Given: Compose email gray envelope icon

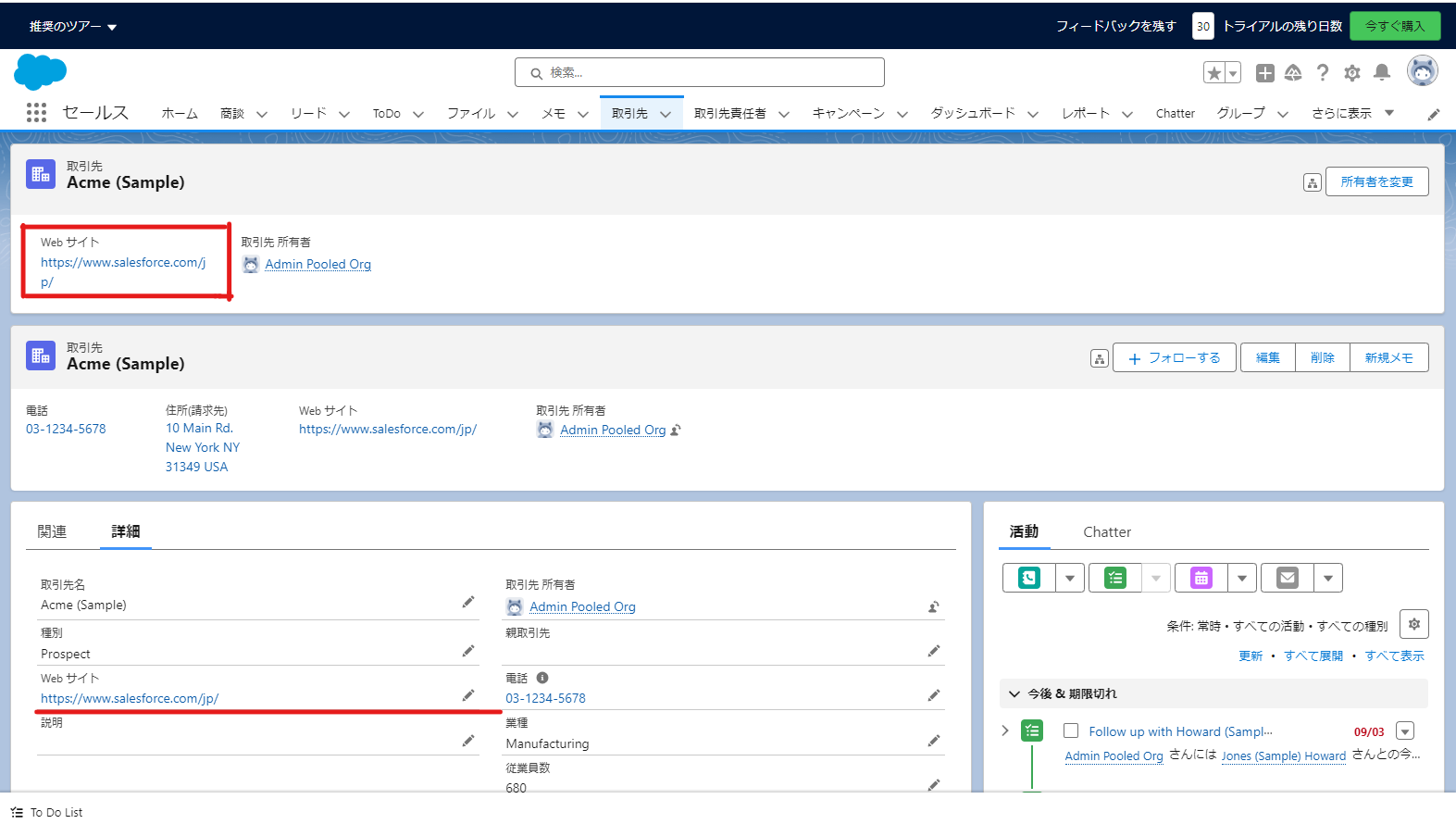Looking at the screenshot, I should (x=1288, y=578).
